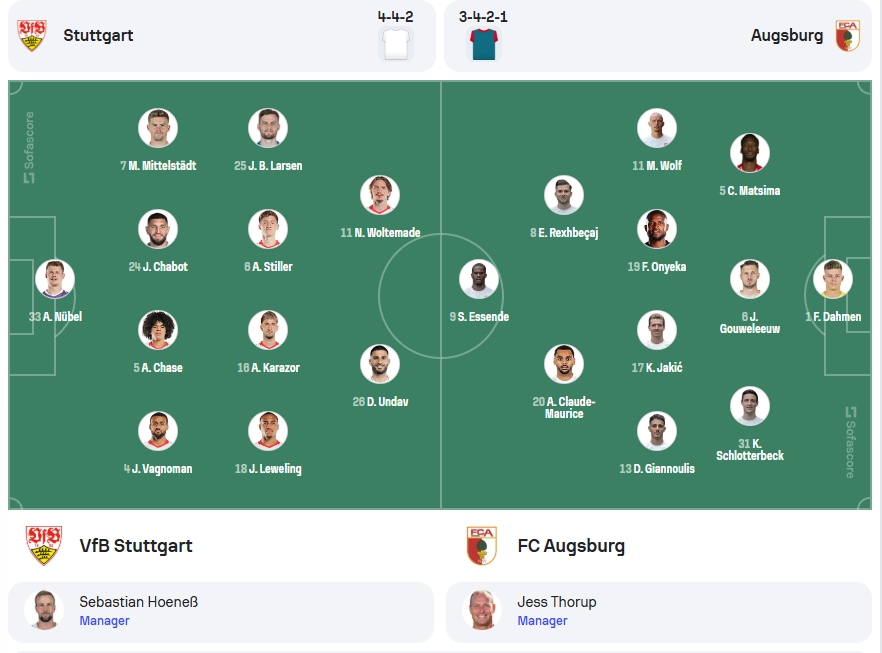Open the FC Augsburg logo below pitch
This screenshot has width=882, height=653.
coord(482,546)
